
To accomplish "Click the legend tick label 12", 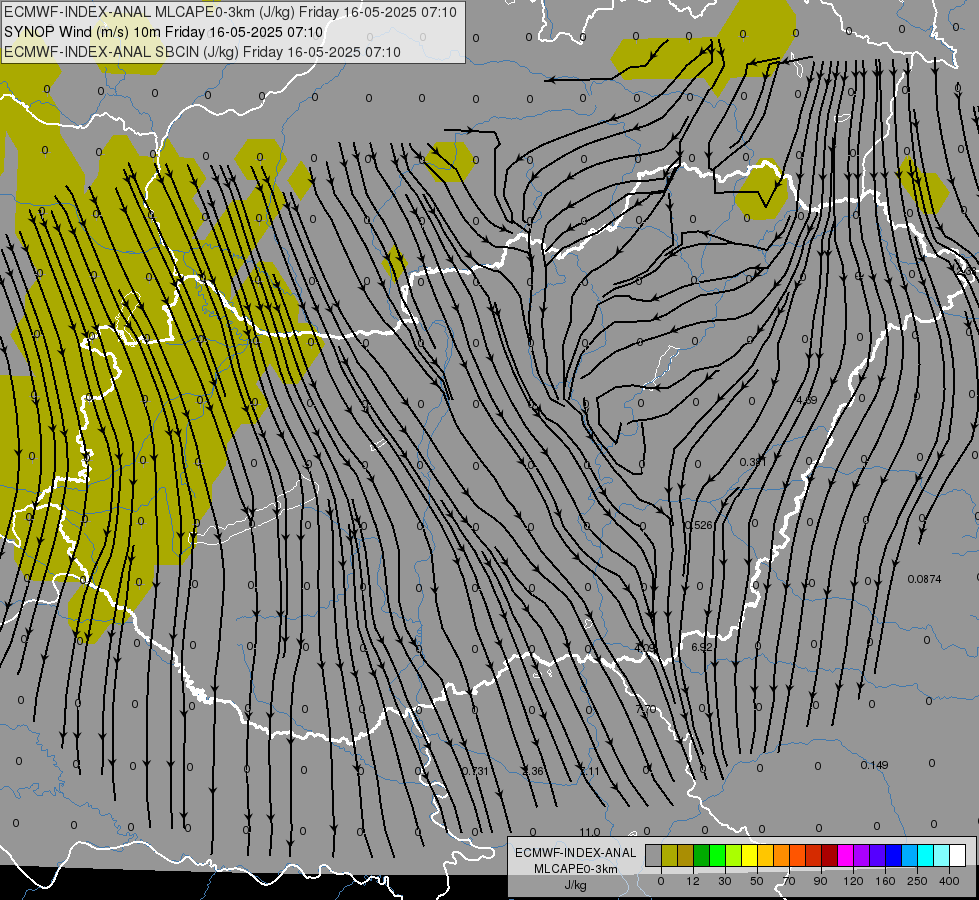I will (x=693, y=881).
